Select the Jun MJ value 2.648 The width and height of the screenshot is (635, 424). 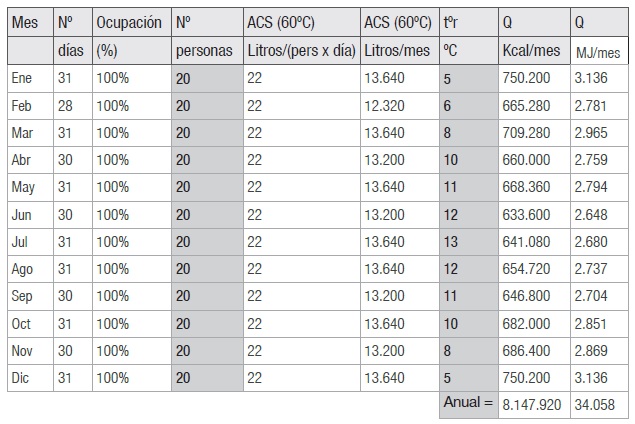tap(591, 215)
